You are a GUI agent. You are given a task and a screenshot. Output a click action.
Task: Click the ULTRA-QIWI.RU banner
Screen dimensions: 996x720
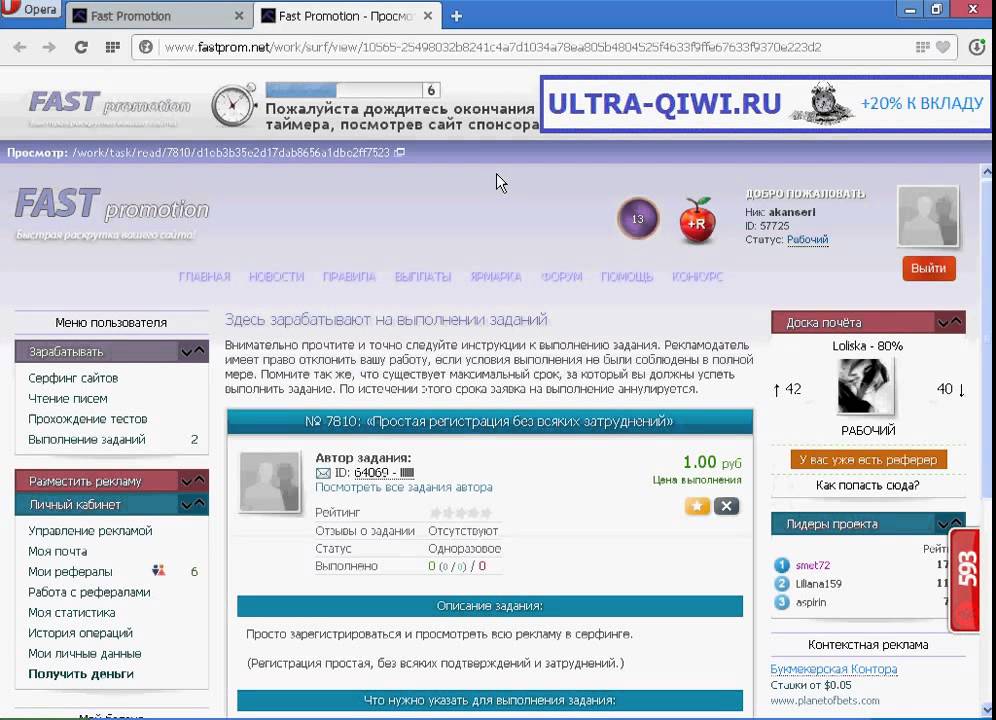tap(765, 104)
